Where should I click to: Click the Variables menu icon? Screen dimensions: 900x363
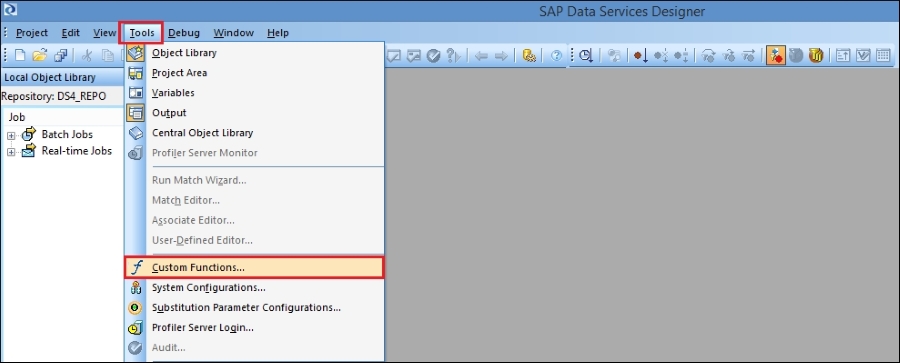point(136,93)
